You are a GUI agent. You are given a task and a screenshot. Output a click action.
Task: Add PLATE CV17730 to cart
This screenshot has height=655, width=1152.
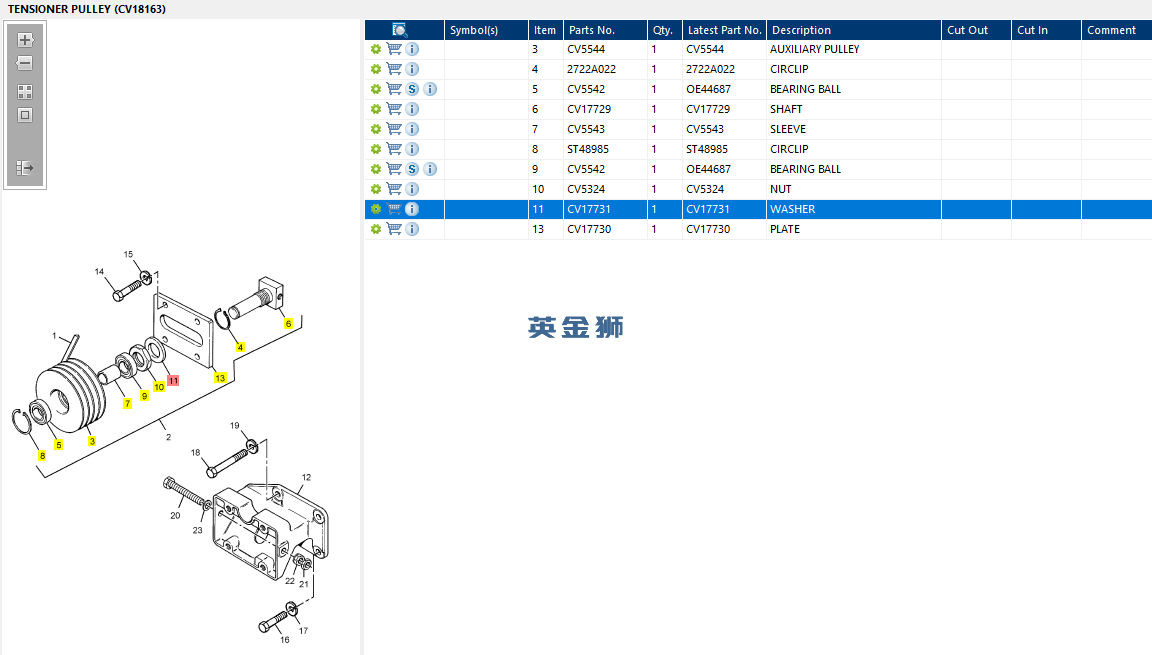point(395,229)
